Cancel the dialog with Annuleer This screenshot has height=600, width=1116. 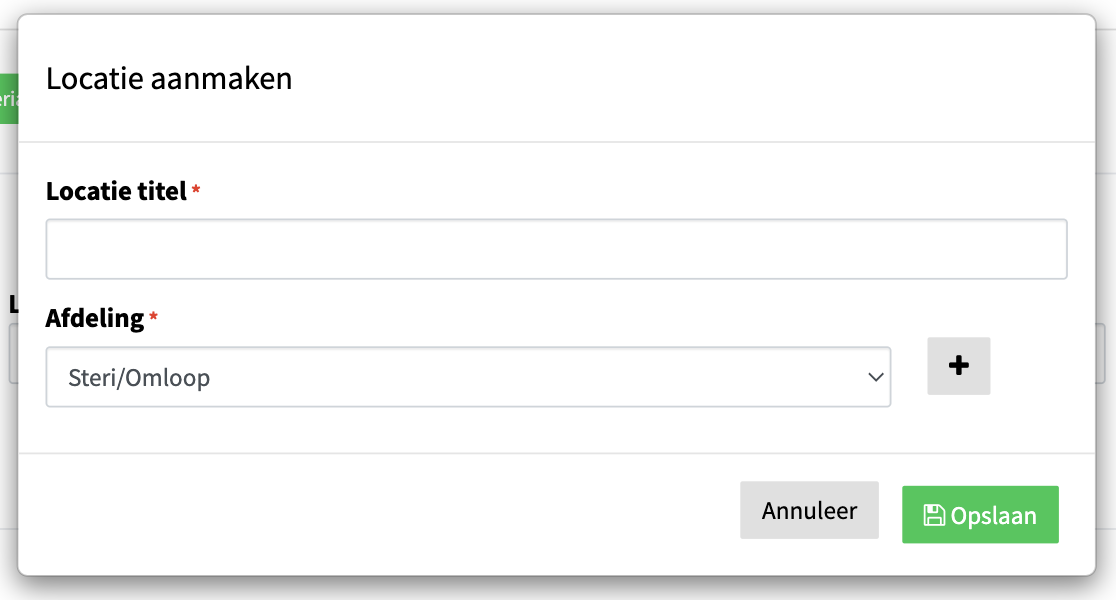point(809,510)
